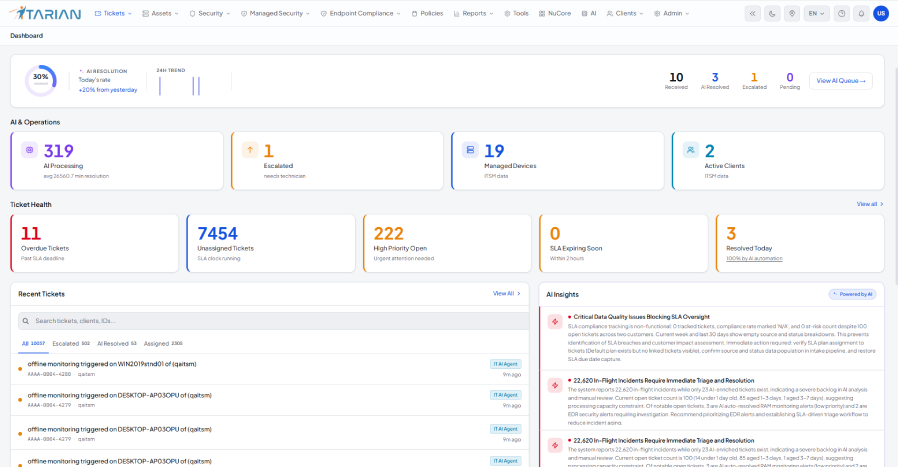Open the EN language dropdown
Screen dimensions: 898x467
(x=816, y=13)
